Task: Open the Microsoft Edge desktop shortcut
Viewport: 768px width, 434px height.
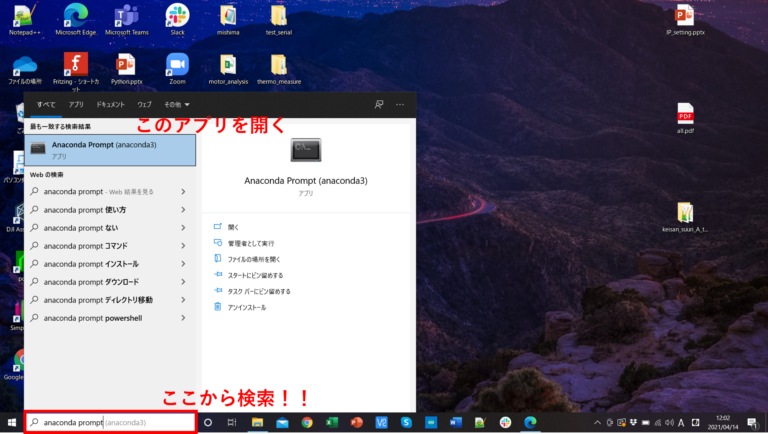Action: coord(75,20)
